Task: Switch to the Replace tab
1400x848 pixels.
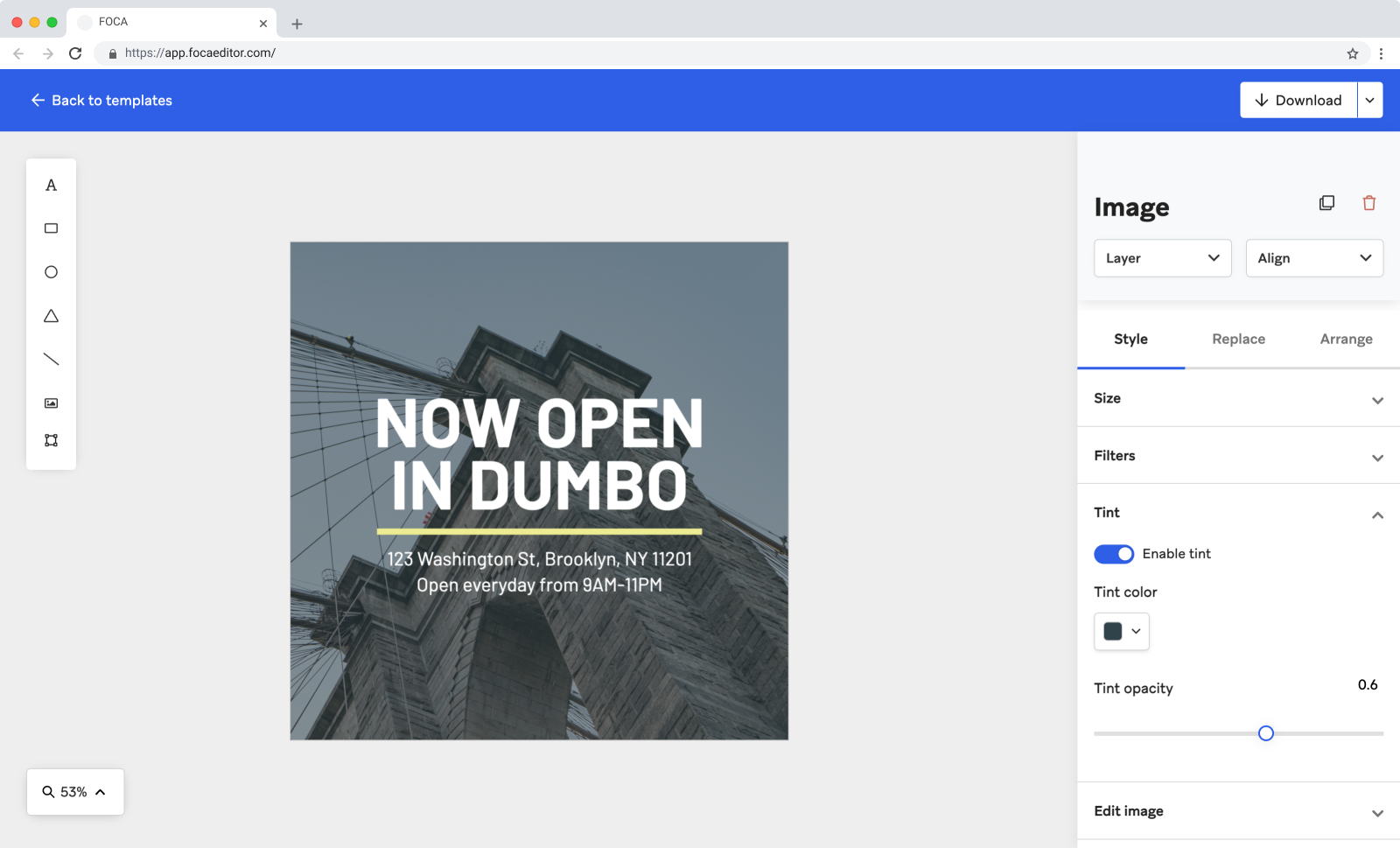Action: click(1238, 340)
